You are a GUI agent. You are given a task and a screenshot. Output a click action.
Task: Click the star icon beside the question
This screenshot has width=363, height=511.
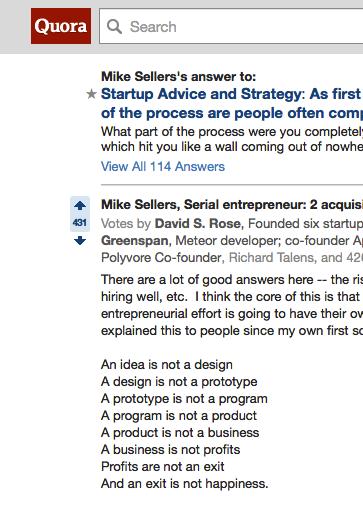(91, 94)
